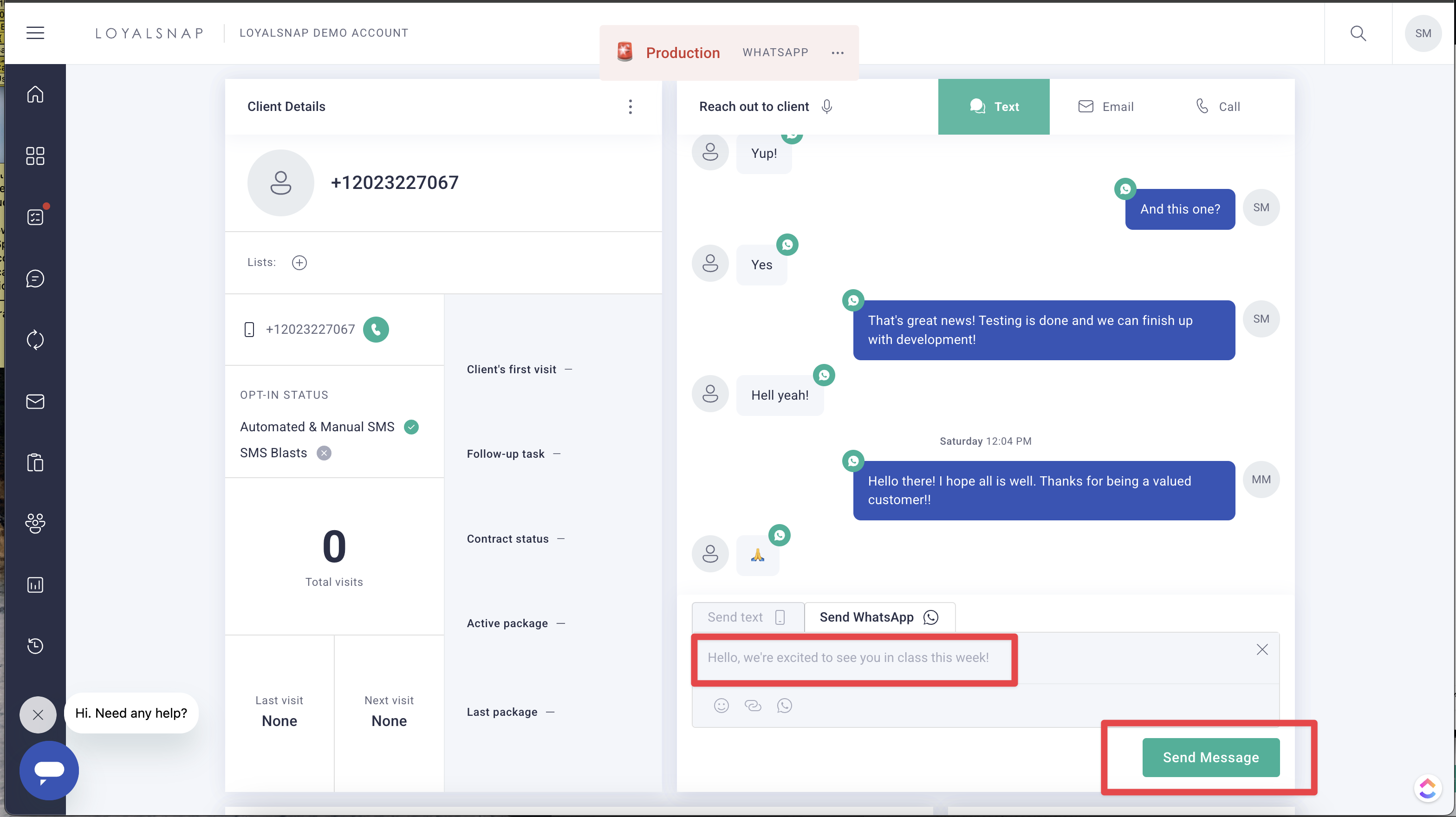Dismiss the 'Hi. Need any help?' chat prompt

click(x=38, y=715)
